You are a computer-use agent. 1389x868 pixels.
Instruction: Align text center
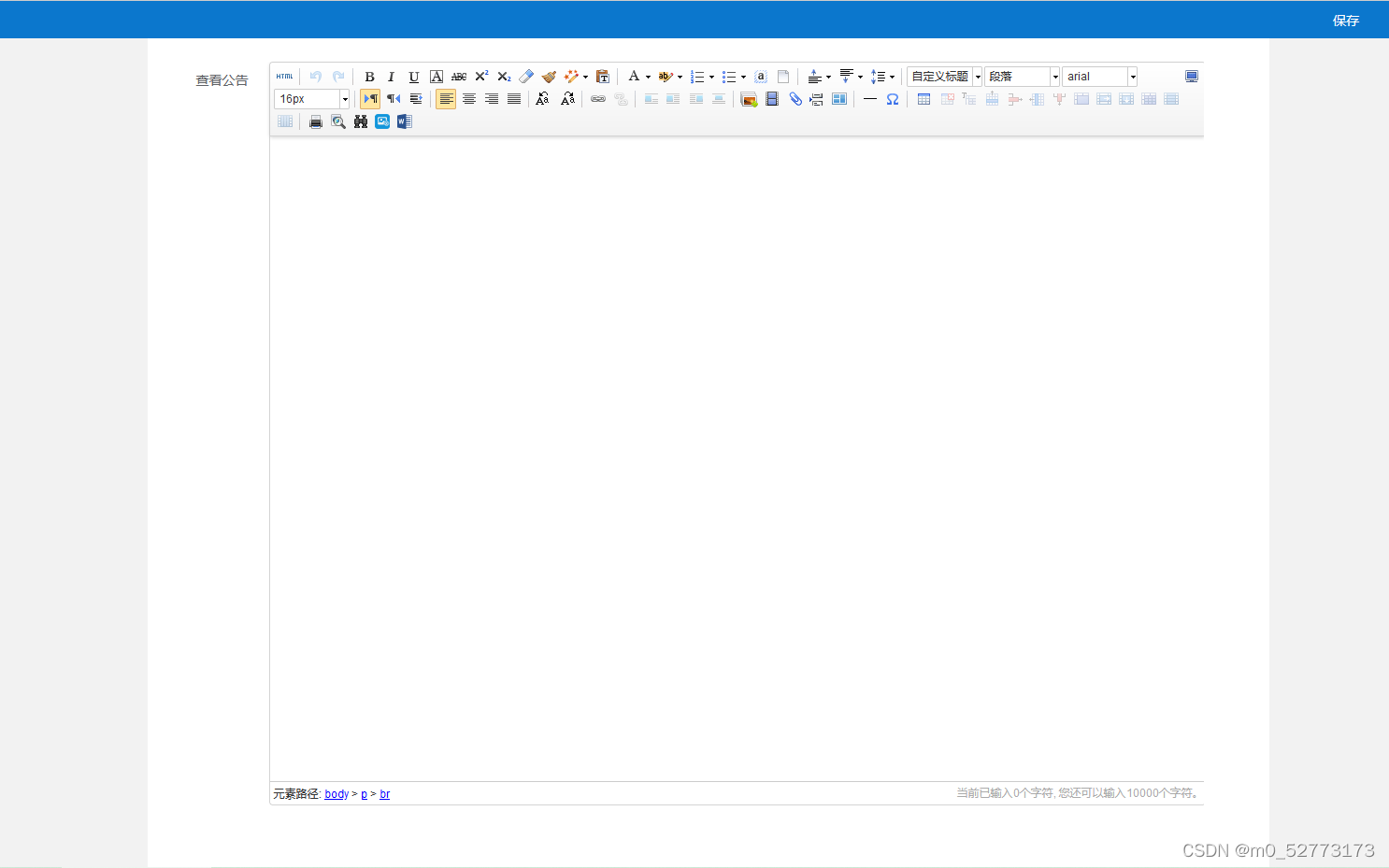coord(469,99)
